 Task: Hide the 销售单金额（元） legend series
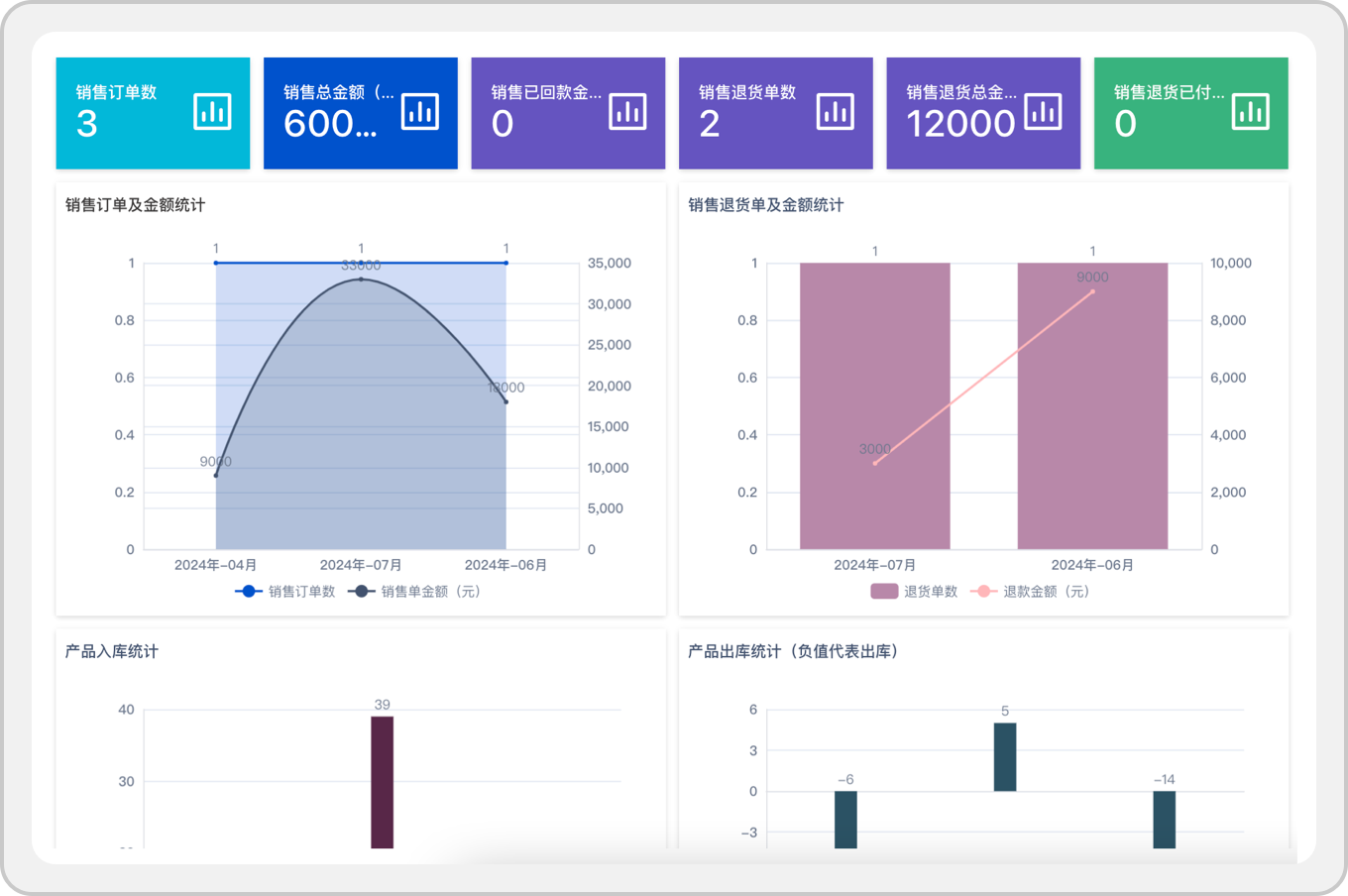[413, 592]
